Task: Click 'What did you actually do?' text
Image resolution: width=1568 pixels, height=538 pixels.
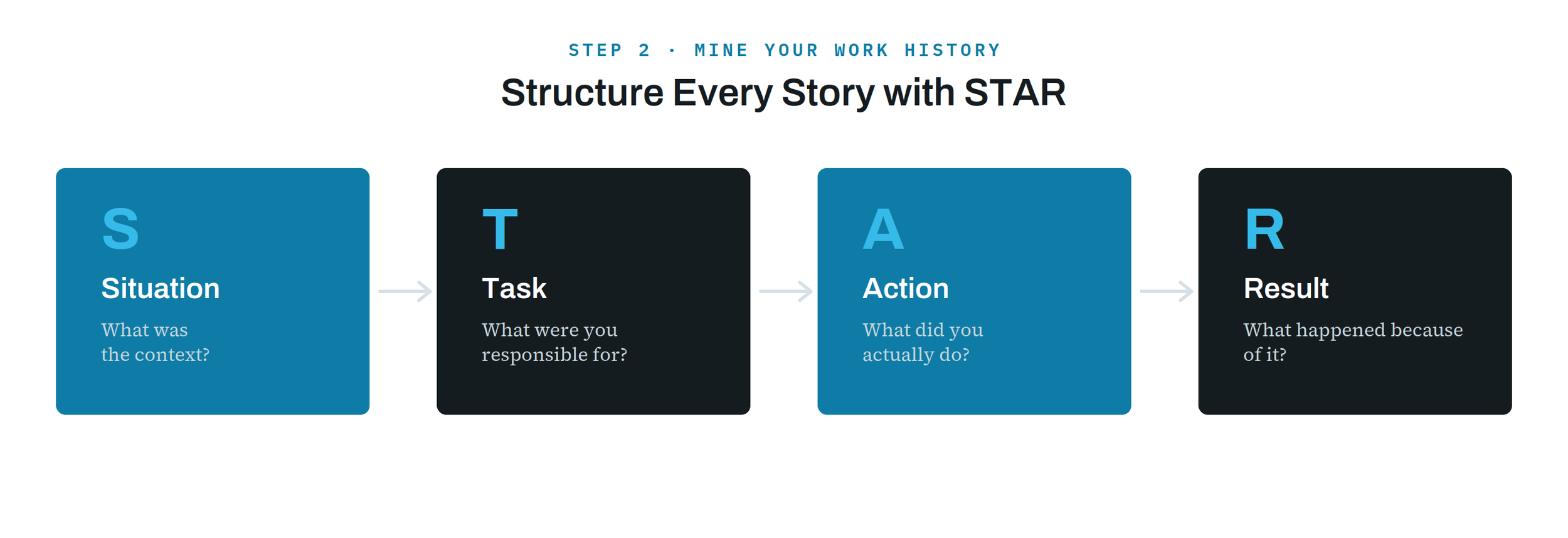Action: 923,342
